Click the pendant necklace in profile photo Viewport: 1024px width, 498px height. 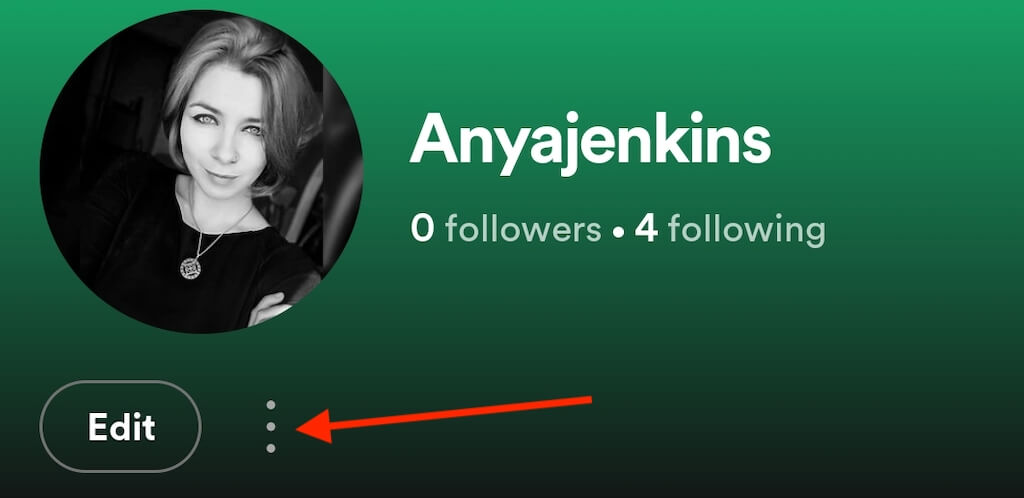(x=190, y=268)
